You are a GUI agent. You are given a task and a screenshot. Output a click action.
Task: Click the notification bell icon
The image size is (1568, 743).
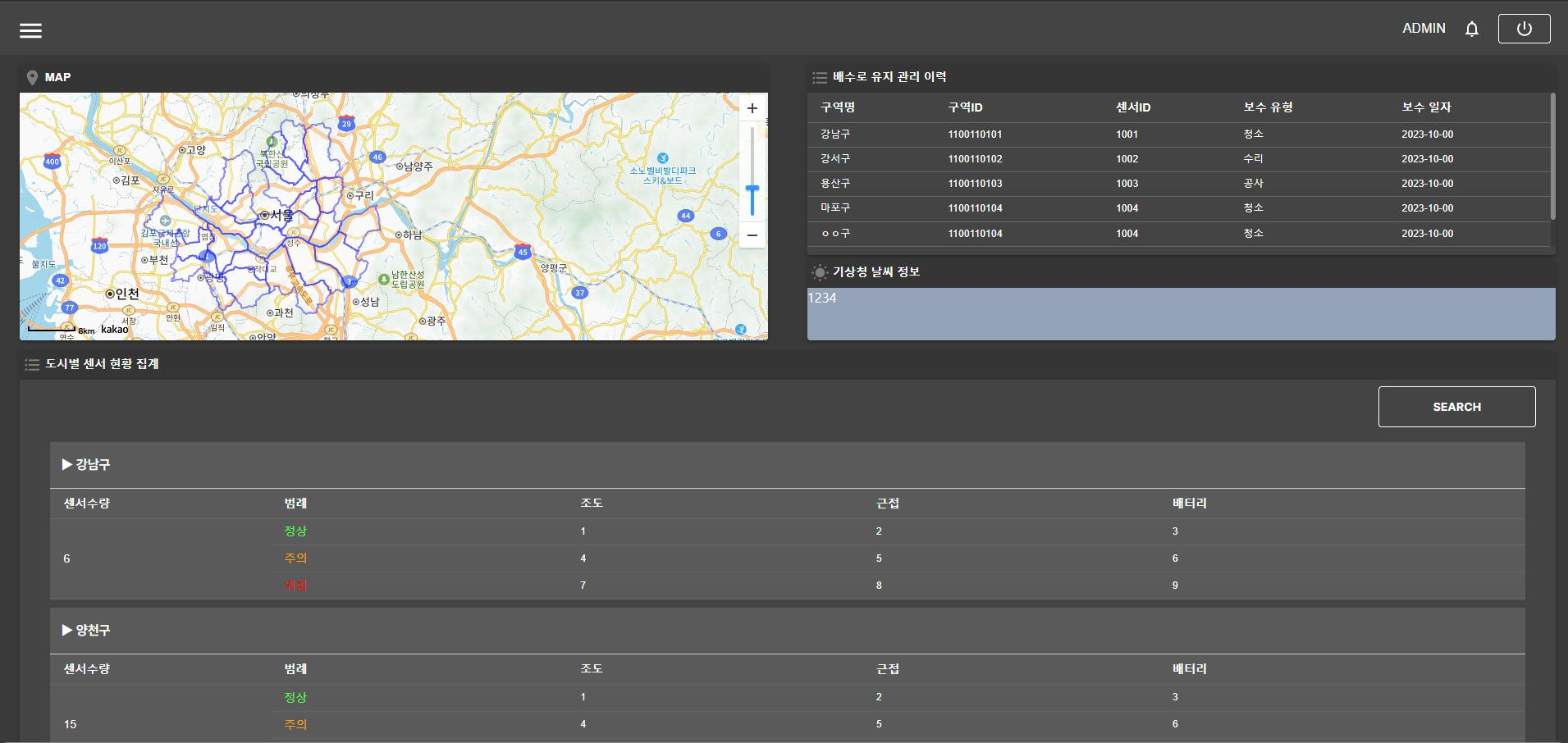click(x=1472, y=29)
